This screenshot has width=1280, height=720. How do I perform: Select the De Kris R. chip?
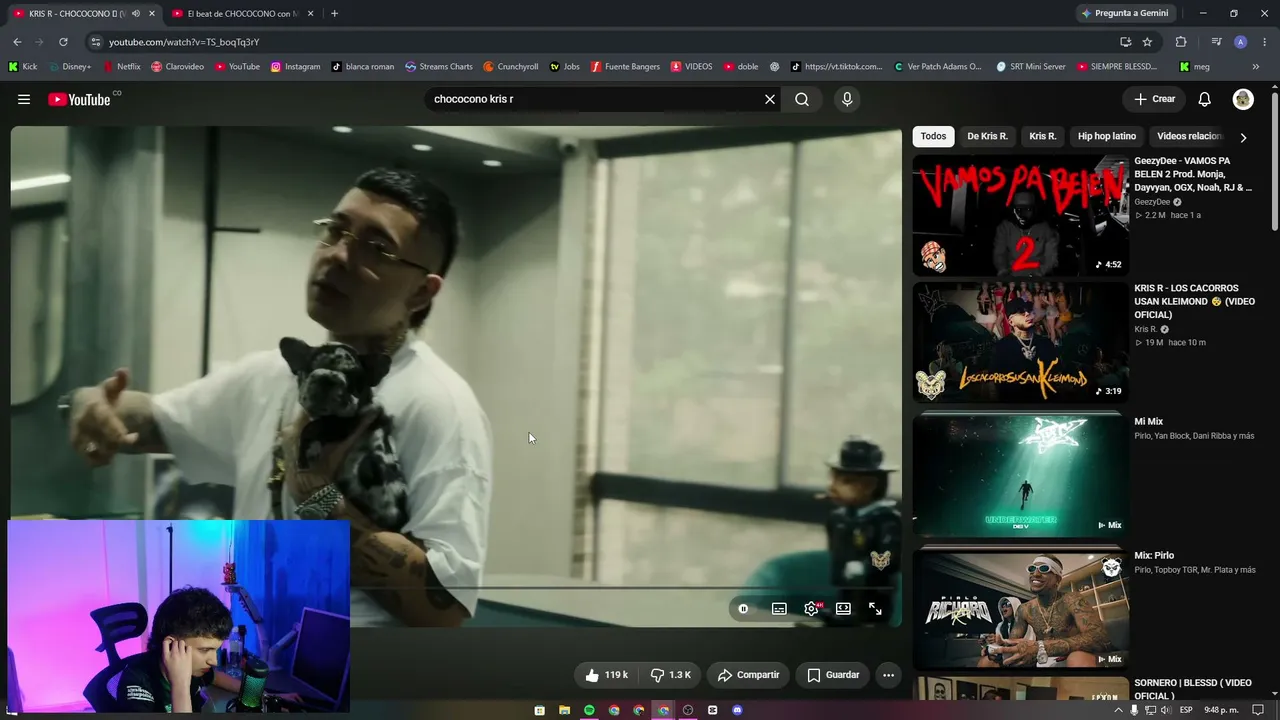(x=987, y=136)
